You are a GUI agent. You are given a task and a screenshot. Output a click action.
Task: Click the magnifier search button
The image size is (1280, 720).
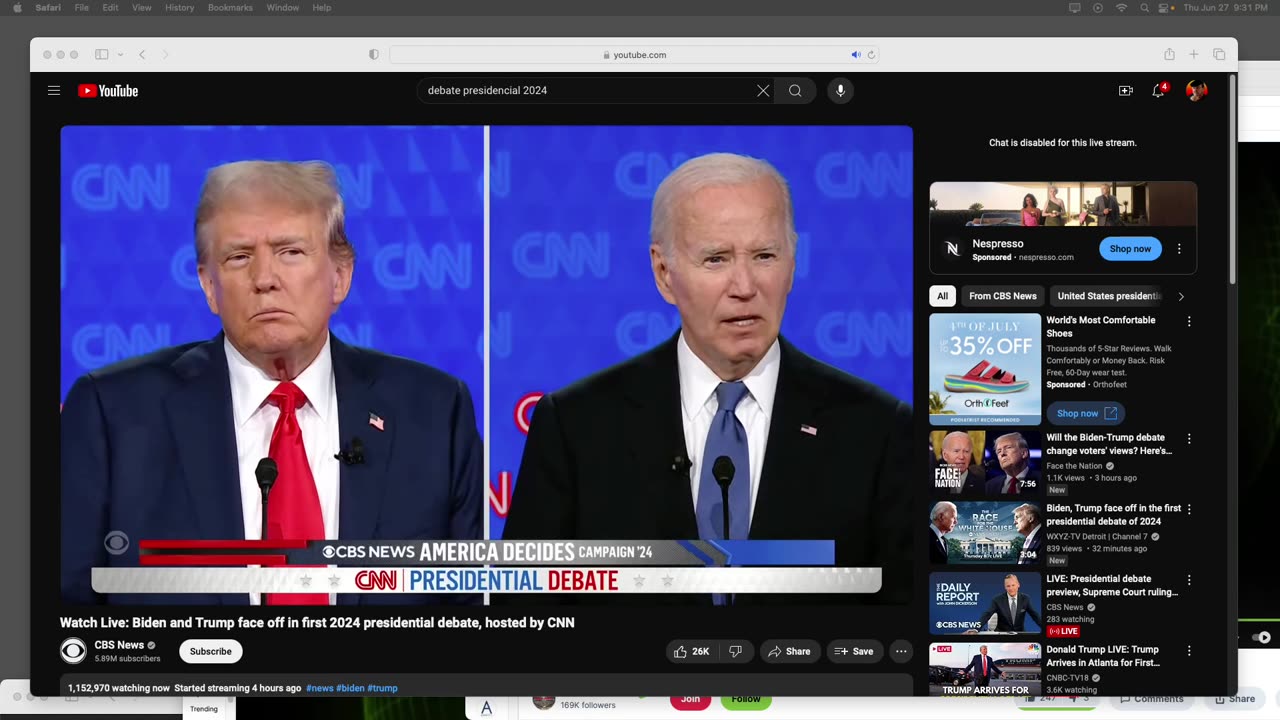(x=795, y=90)
